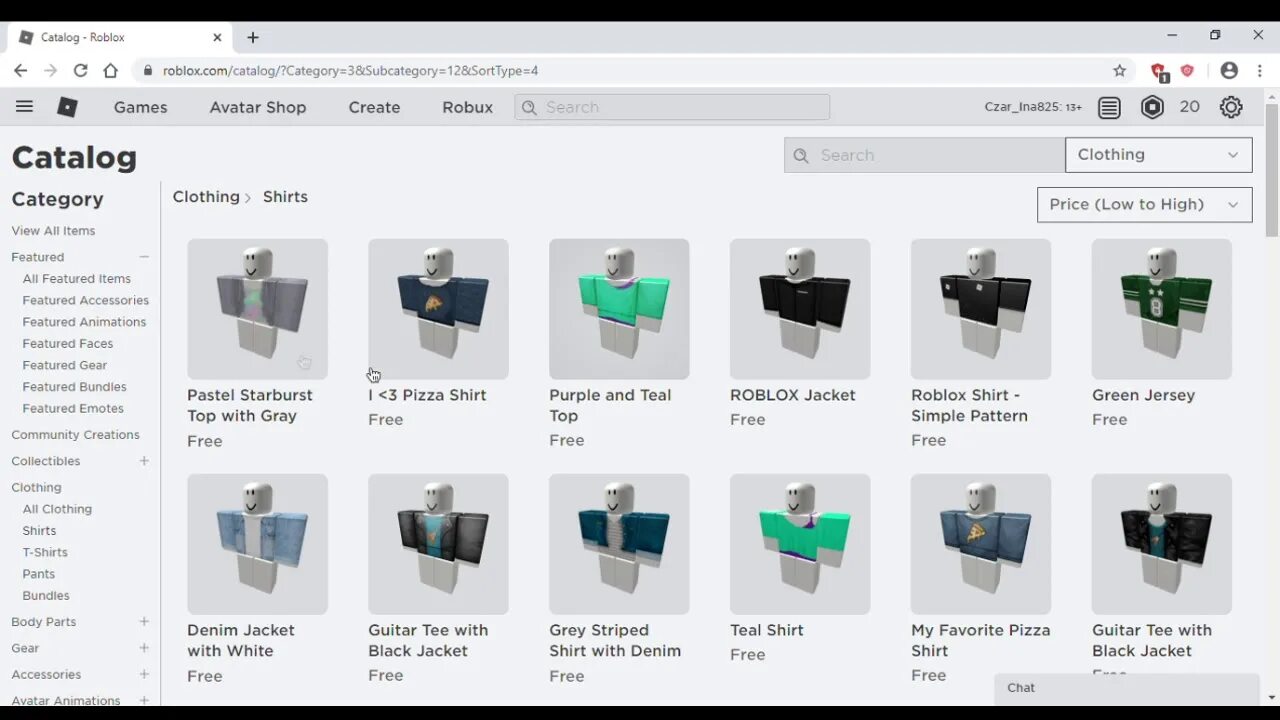
Task: Expand the Body Parts category
Action: pos(144,622)
